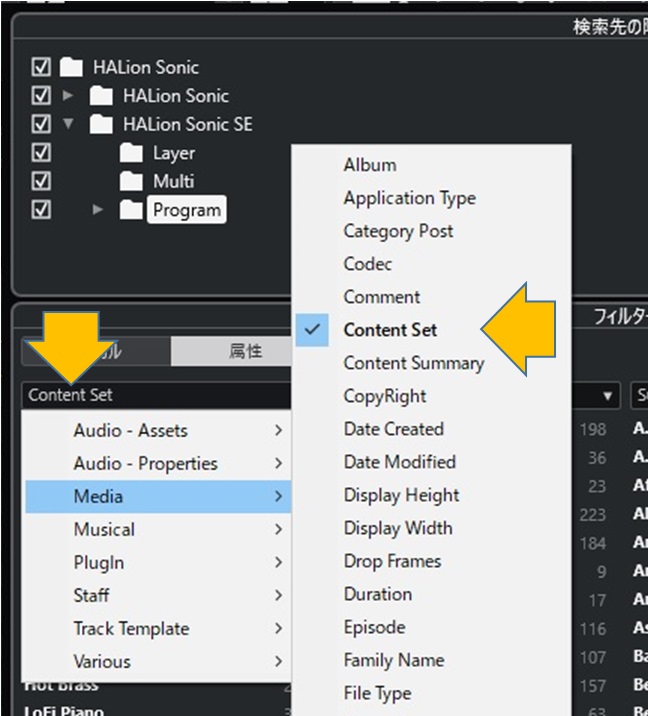Choose Display Height attribute
Image resolution: width=648 pixels, height=716 pixels.
pos(432,495)
